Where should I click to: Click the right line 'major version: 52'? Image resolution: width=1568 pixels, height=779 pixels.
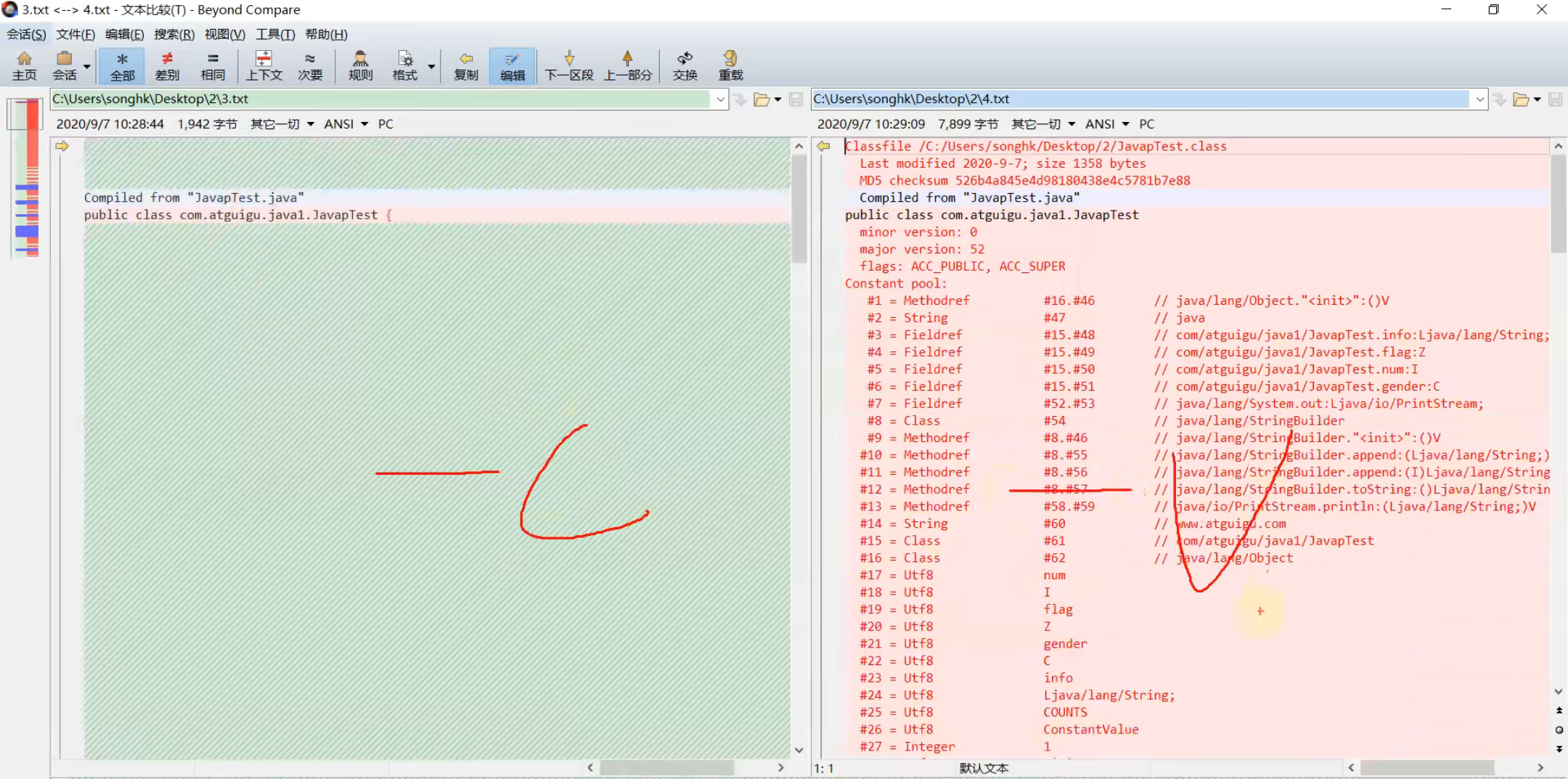click(922, 249)
